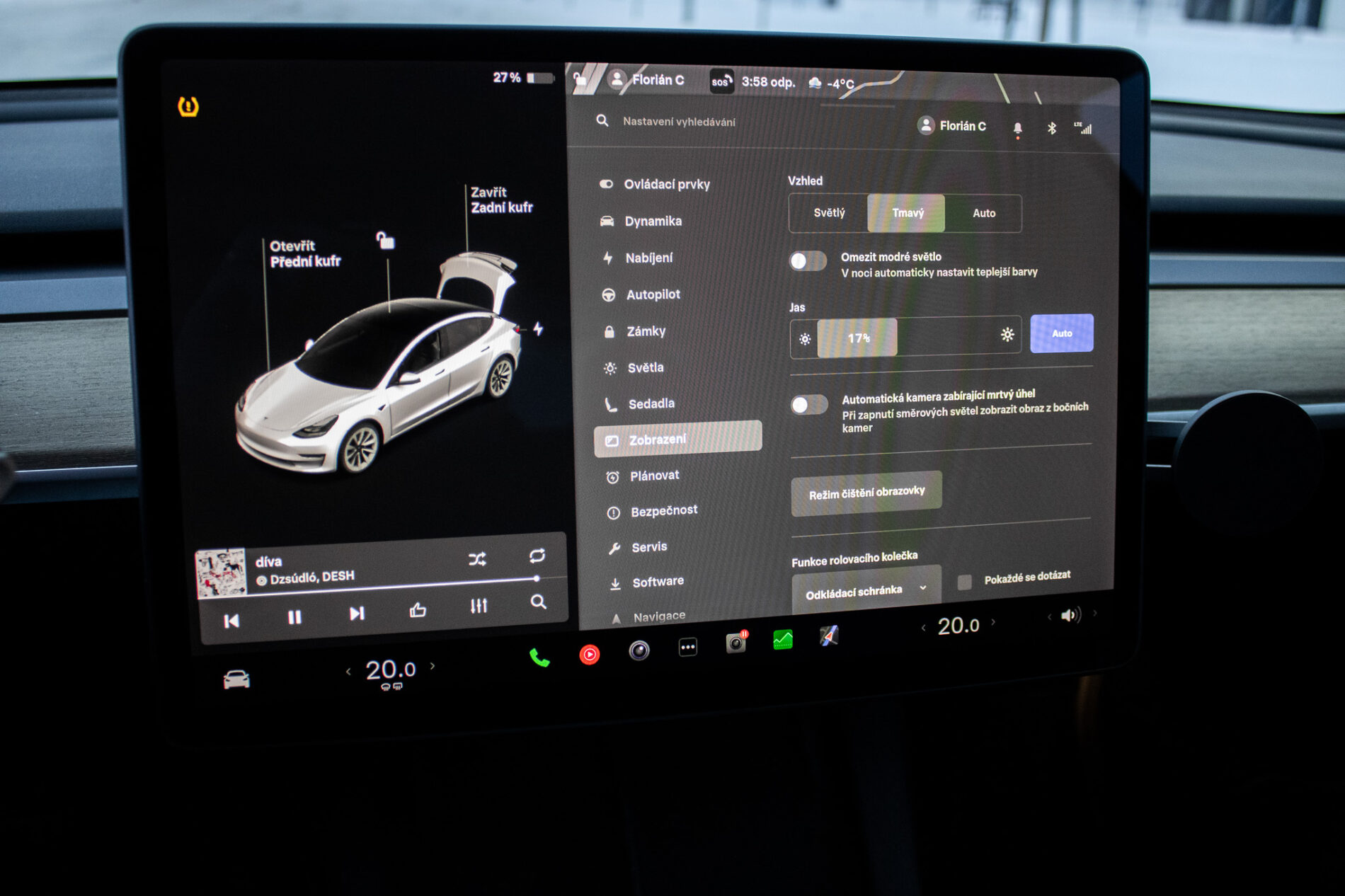This screenshot has width=1345, height=896.
Task: Check the Pokaždé se dotázat checkbox
Action: (x=964, y=582)
